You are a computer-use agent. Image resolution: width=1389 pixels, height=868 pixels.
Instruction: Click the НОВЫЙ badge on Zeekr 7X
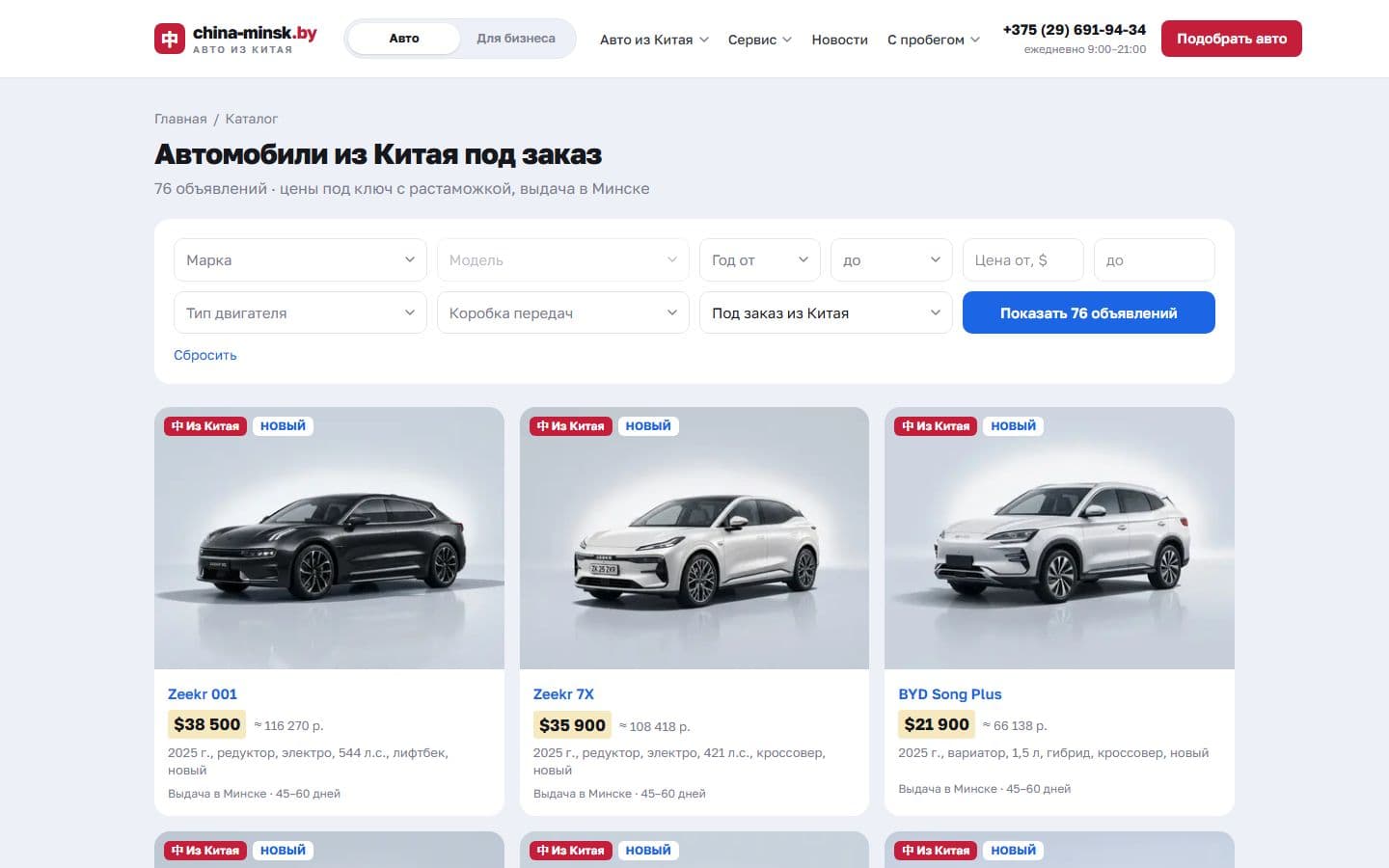(x=648, y=425)
